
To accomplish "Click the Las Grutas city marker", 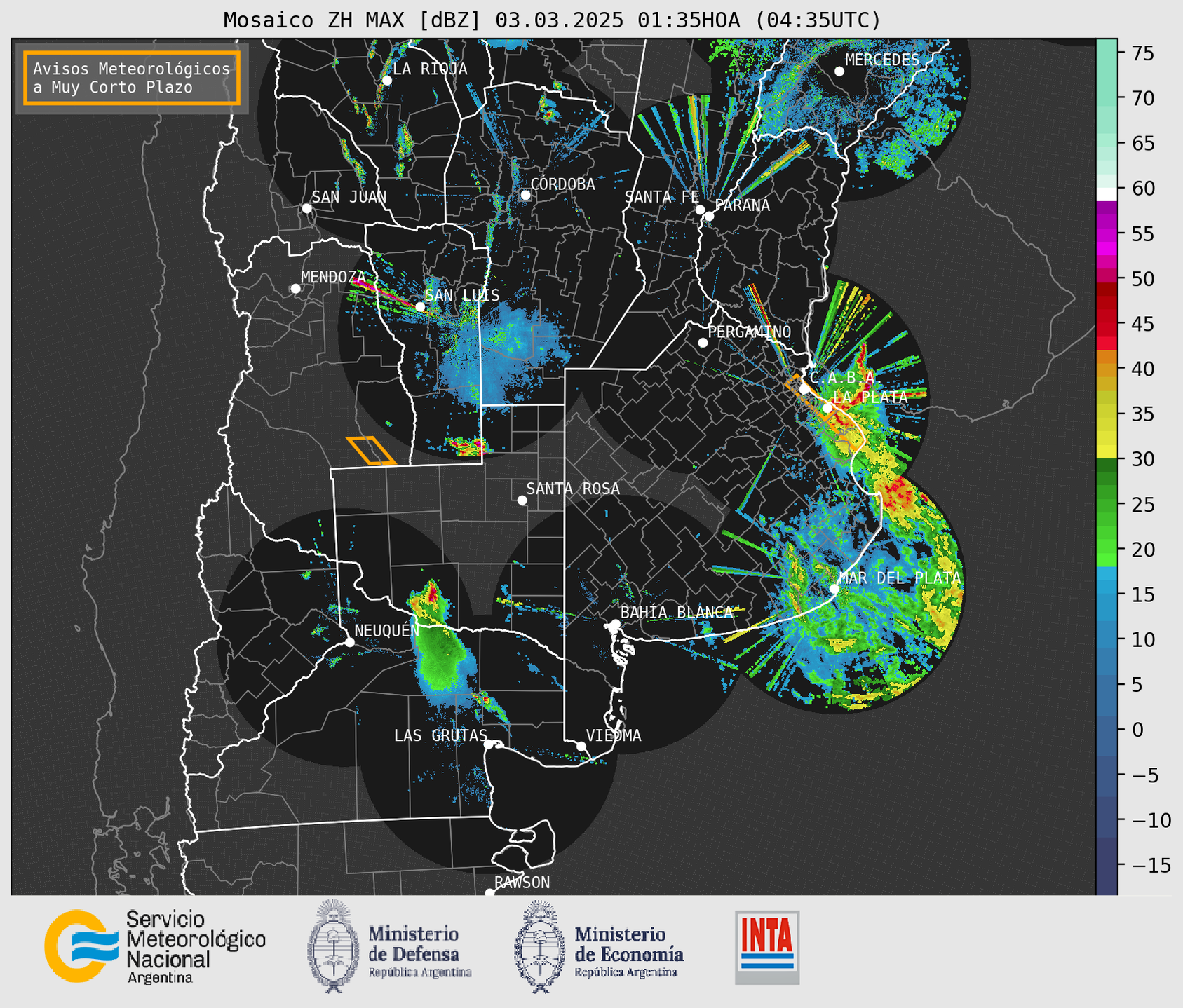I will (x=489, y=744).
